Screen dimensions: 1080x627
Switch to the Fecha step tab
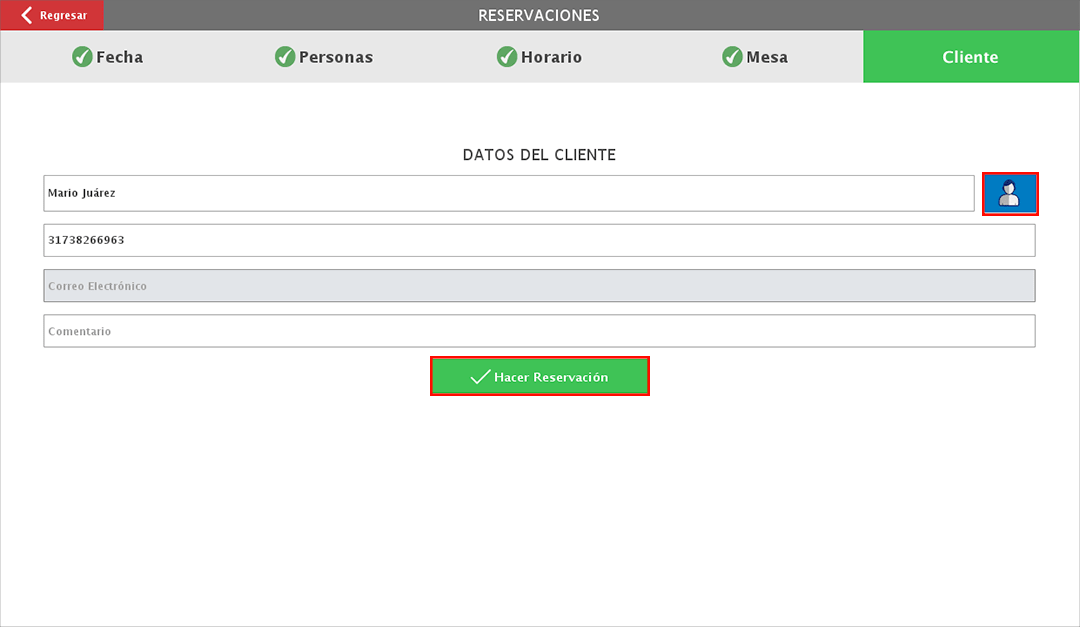[107, 57]
